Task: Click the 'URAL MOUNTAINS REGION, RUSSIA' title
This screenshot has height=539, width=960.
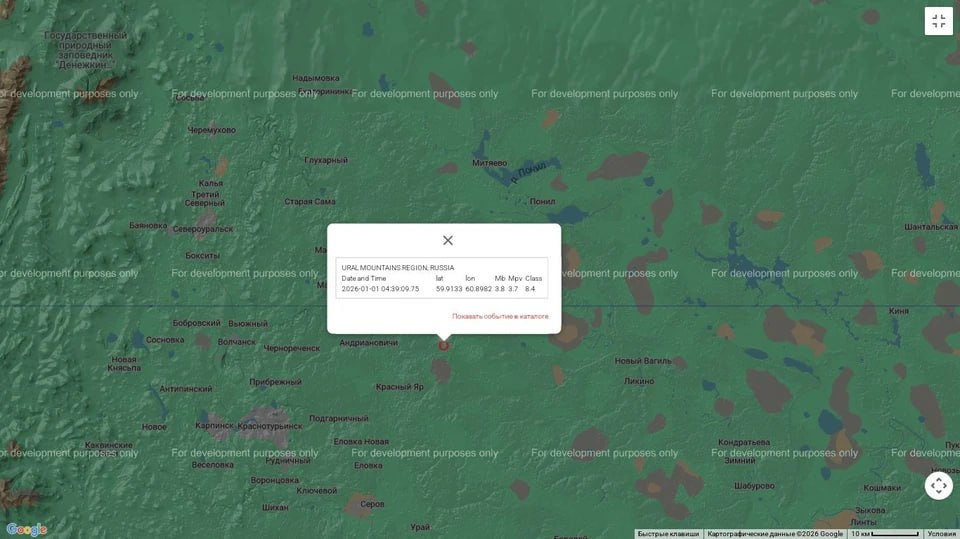Action: tap(397, 267)
